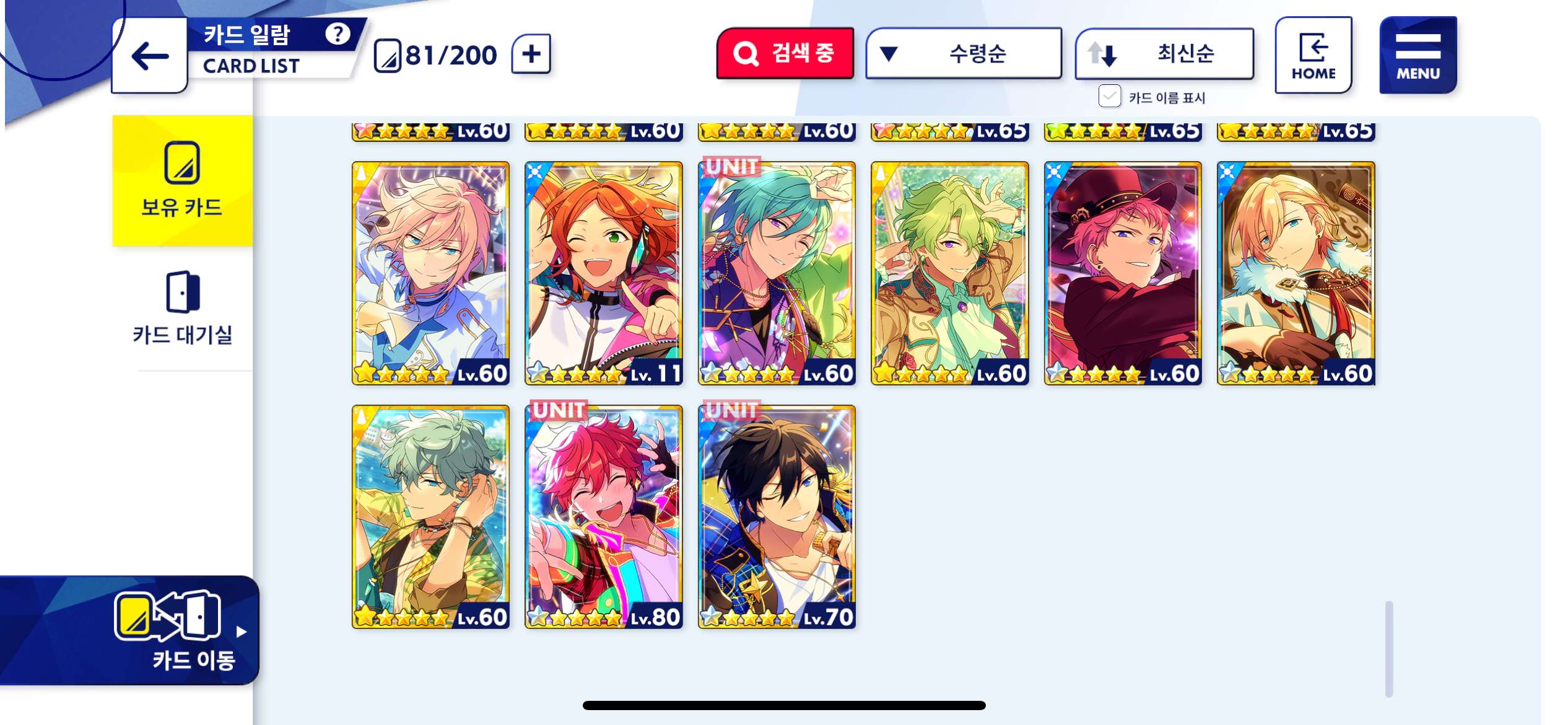Expand card capacity with the plus button

click(531, 54)
